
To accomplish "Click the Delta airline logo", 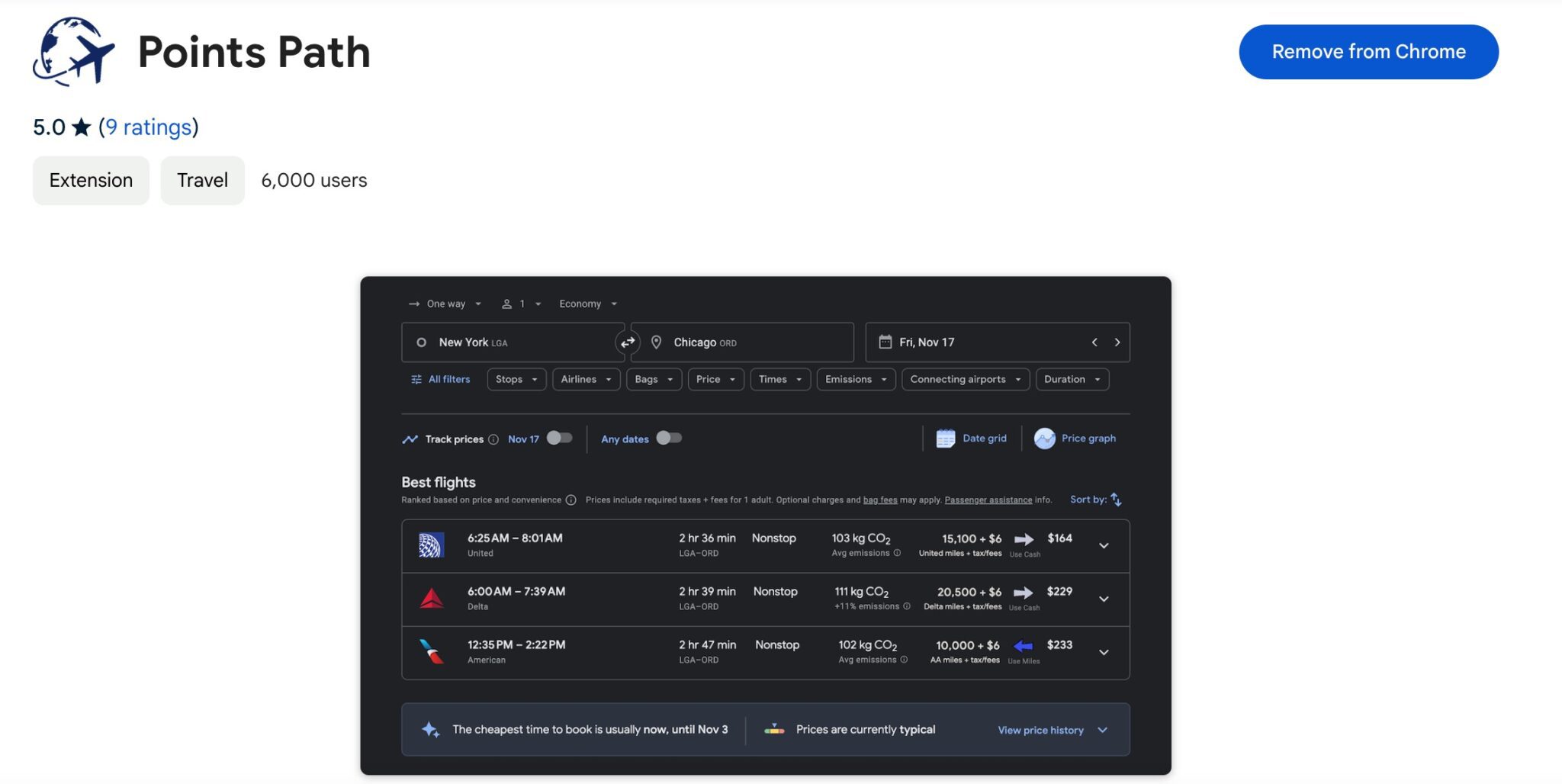I will 431,599.
